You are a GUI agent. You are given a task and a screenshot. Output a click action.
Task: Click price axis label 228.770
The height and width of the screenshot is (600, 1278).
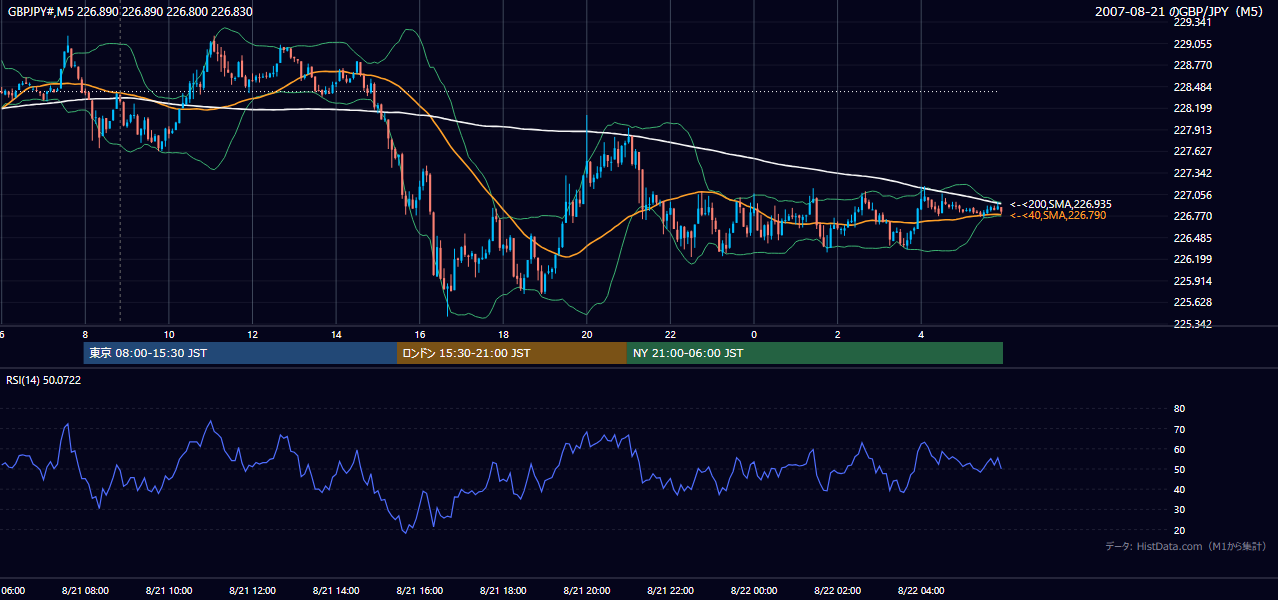[x=1192, y=65]
